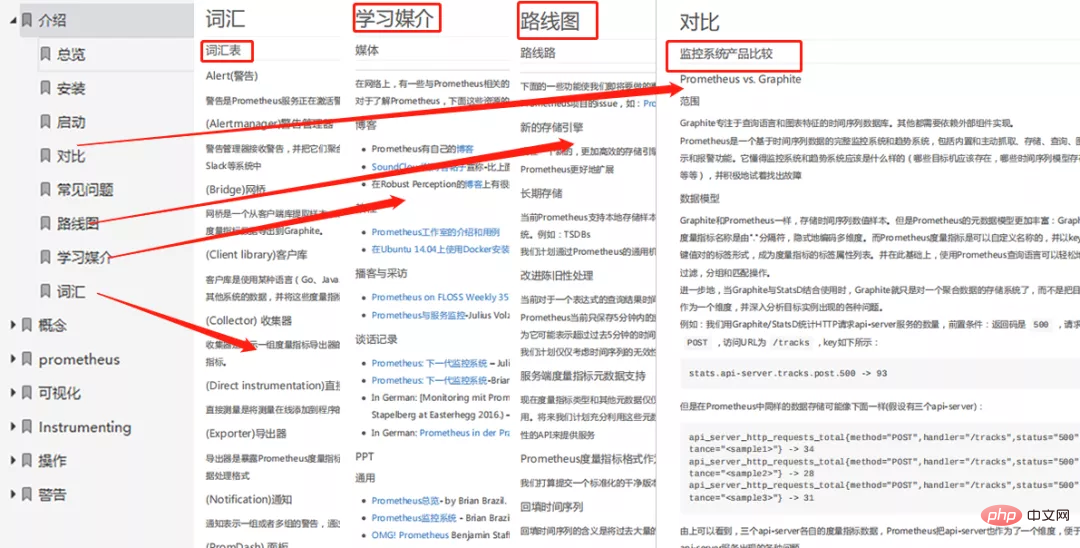
Task: Open Prometheus与服务监控 link
Action: coord(419,315)
